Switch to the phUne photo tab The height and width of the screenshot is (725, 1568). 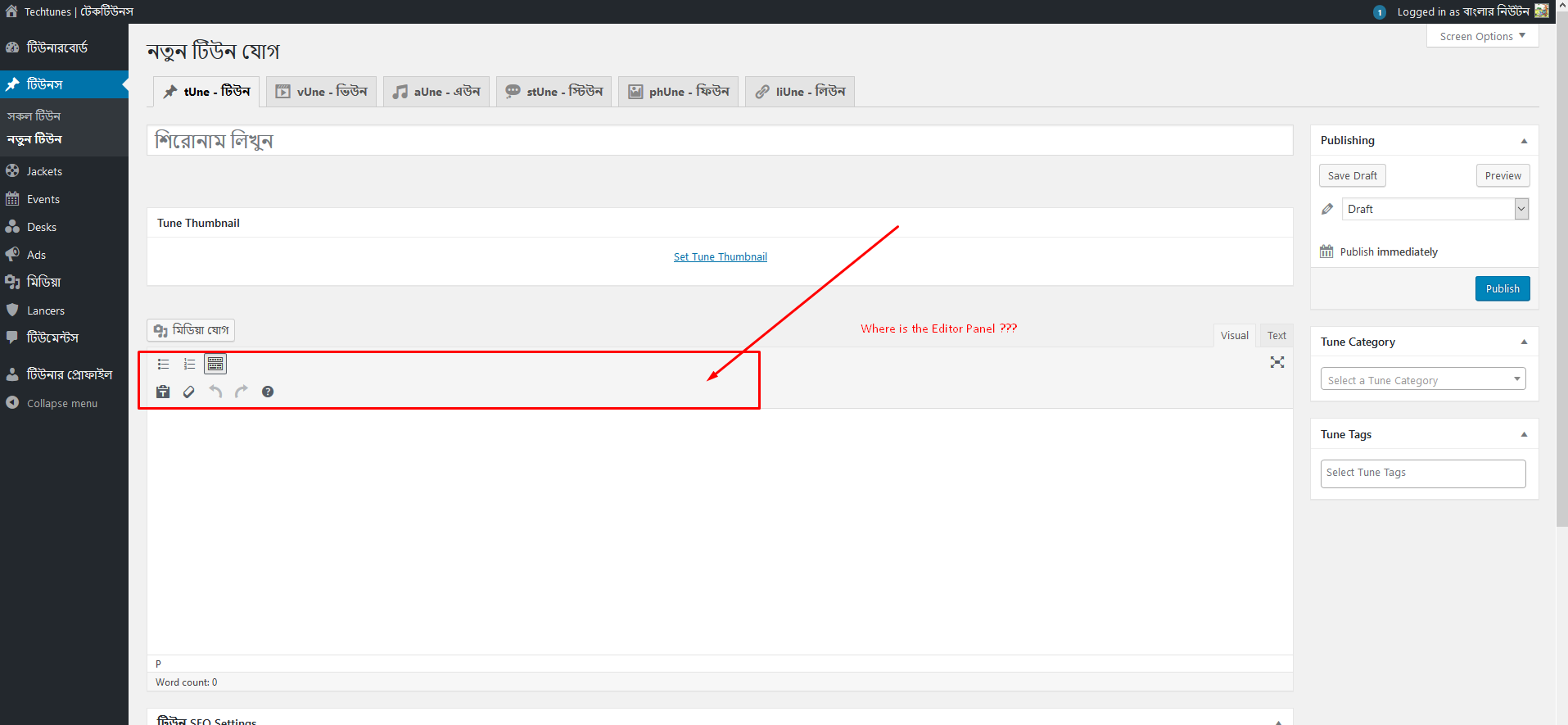(678, 92)
